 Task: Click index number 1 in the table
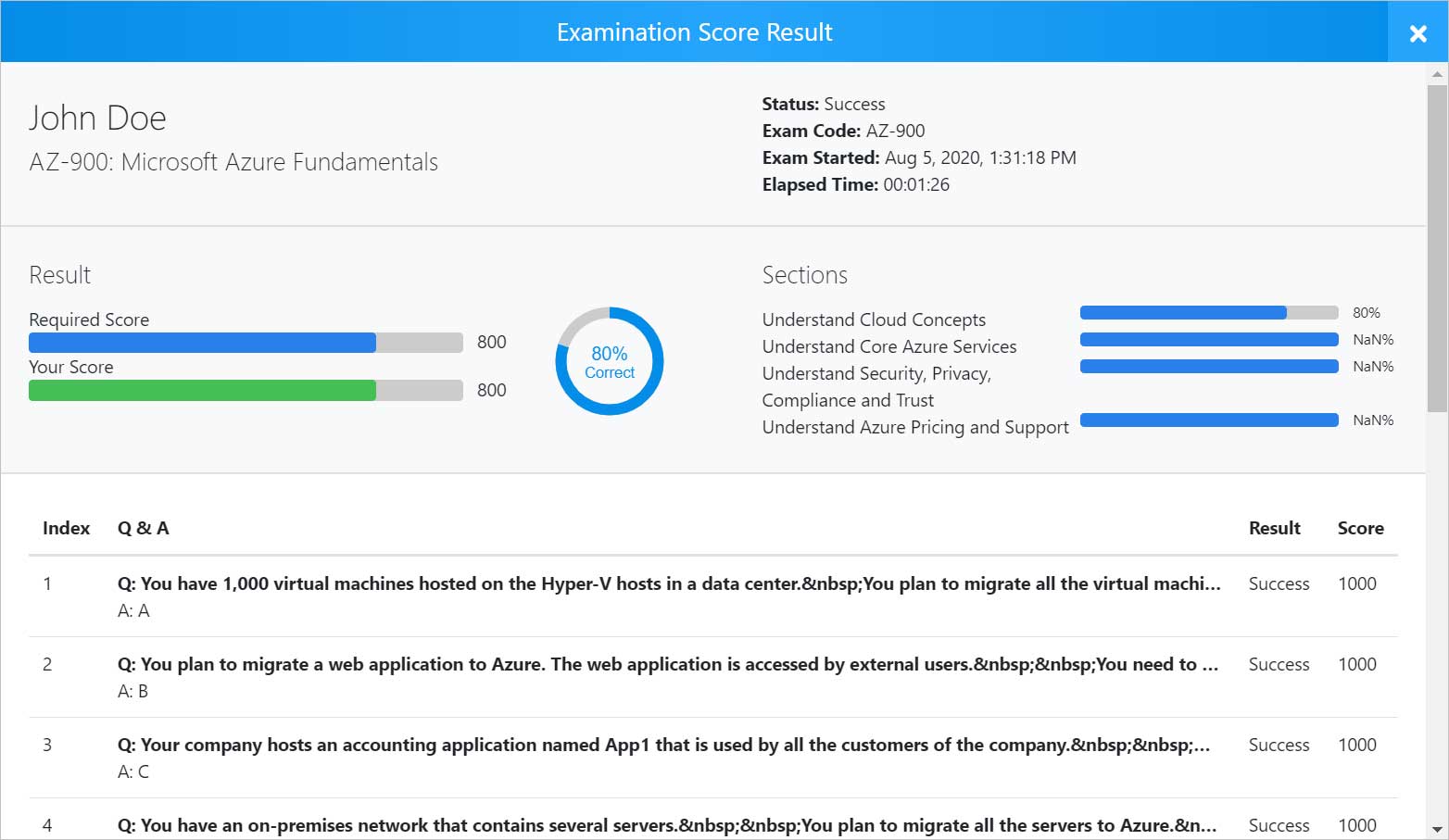coord(47,583)
